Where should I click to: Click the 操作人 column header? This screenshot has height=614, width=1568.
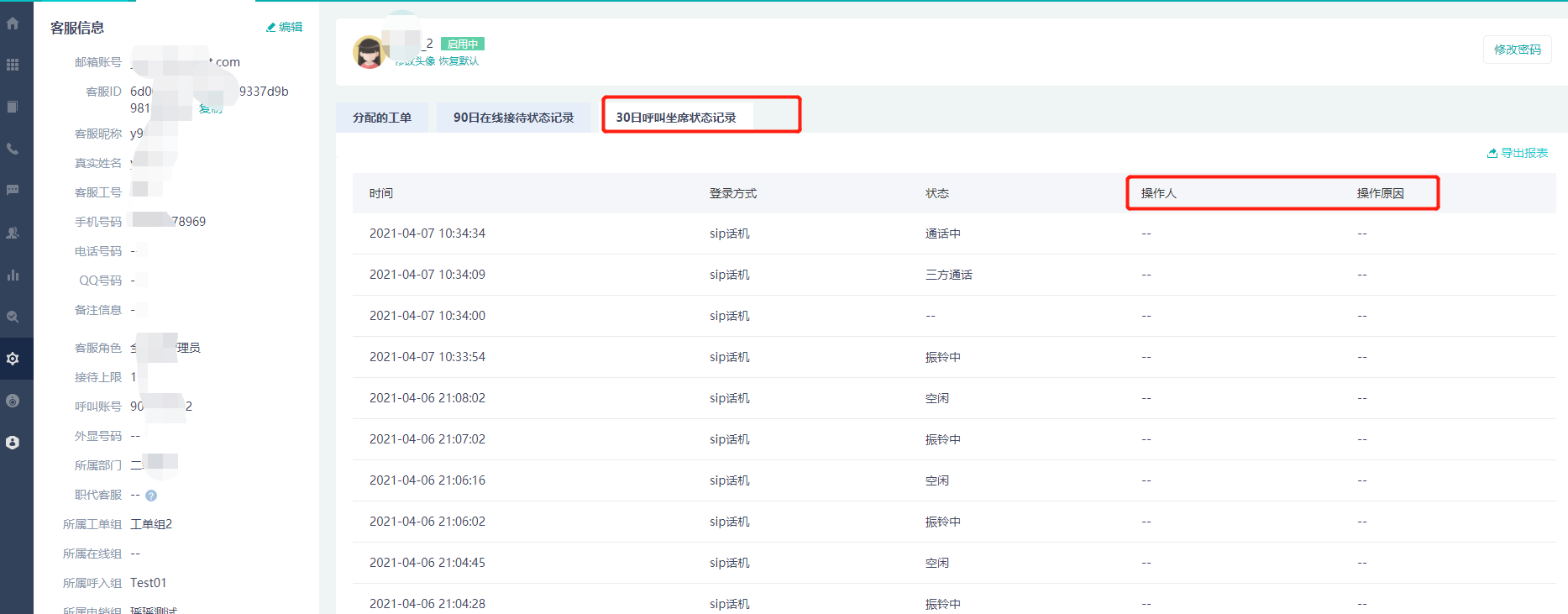click(1159, 193)
